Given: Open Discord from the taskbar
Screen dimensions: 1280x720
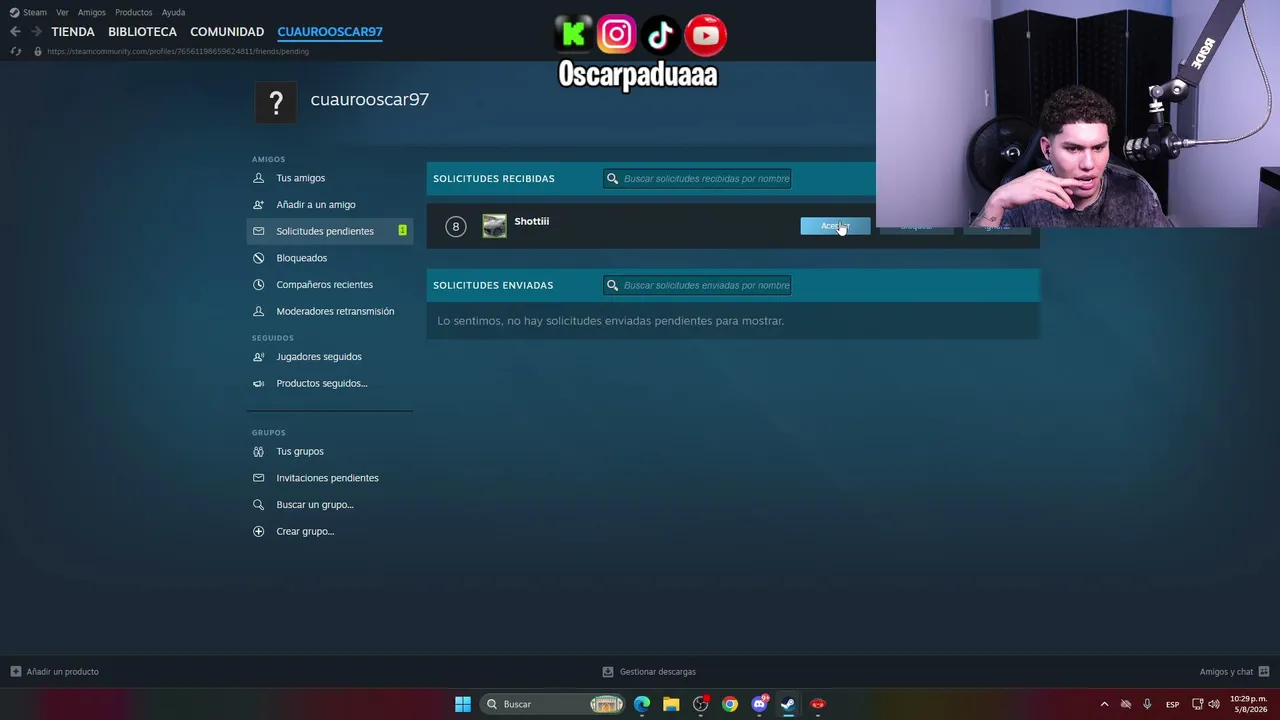Looking at the screenshot, I should (x=759, y=704).
